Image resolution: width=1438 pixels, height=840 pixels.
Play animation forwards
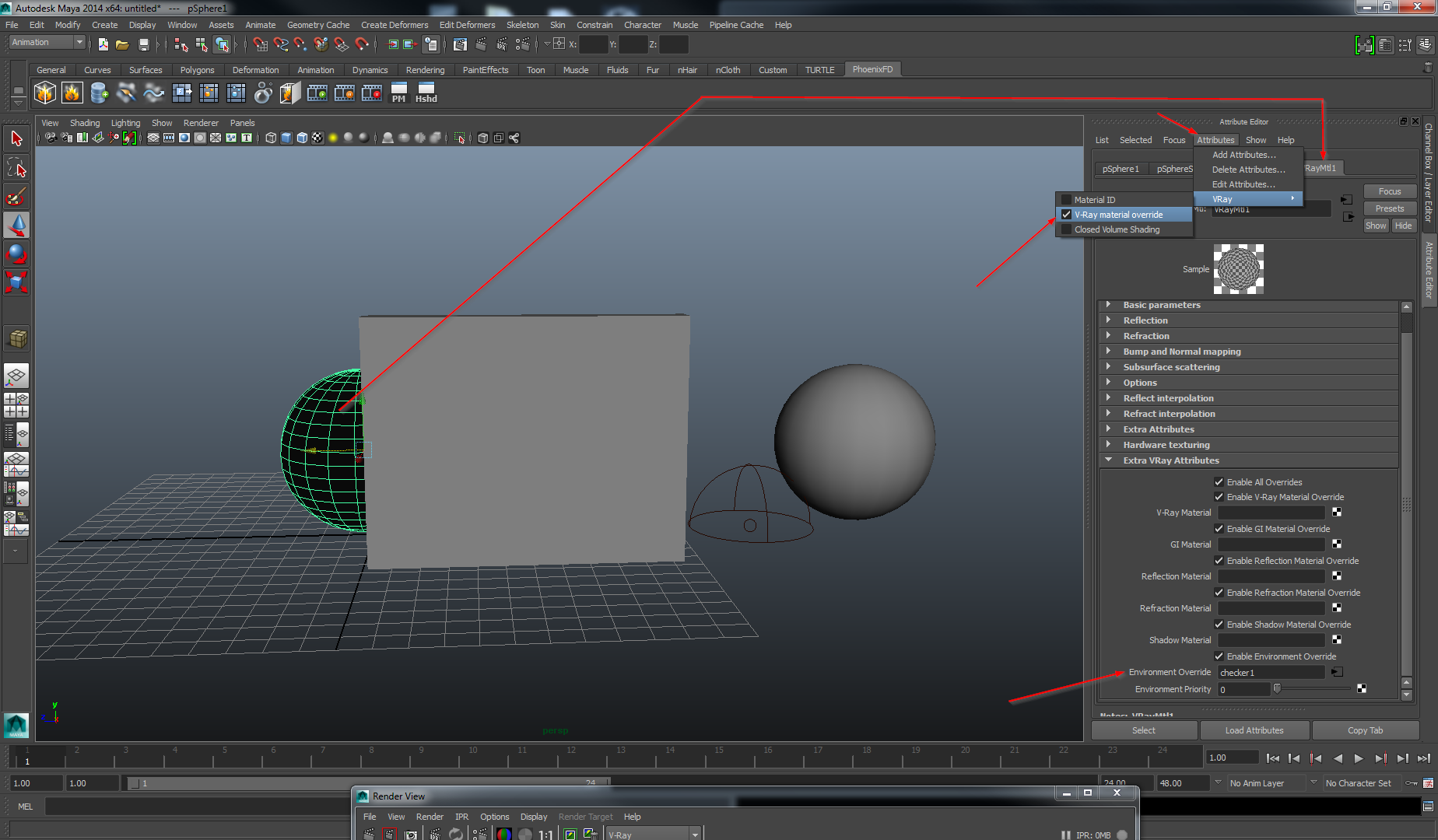(1359, 758)
